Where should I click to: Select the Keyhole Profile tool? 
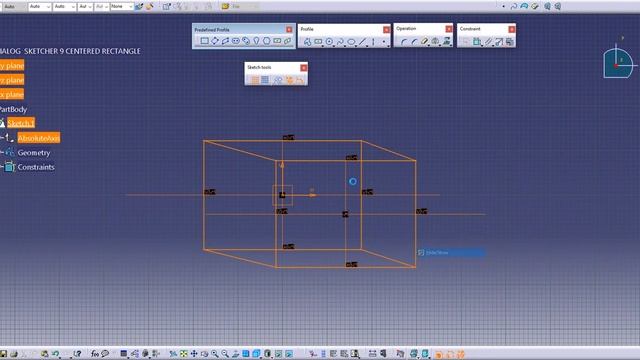(256, 41)
